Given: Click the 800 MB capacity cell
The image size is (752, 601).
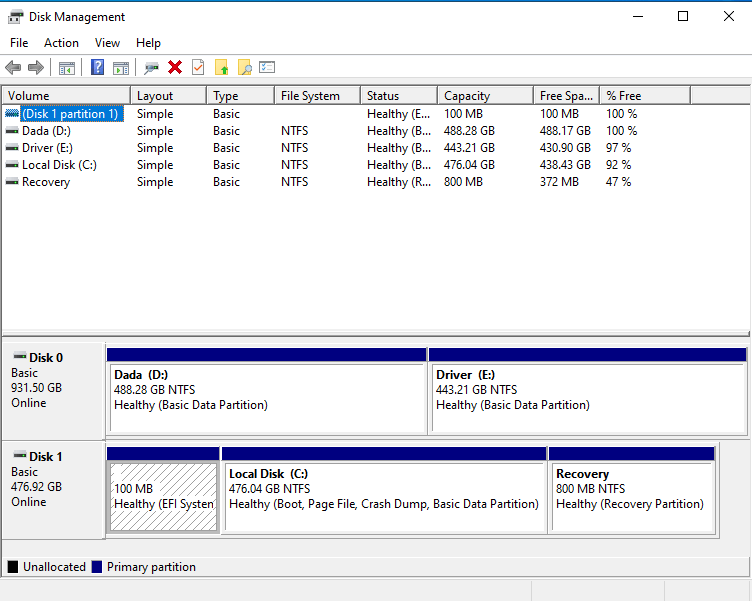Looking at the screenshot, I should (x=463, y=182).
